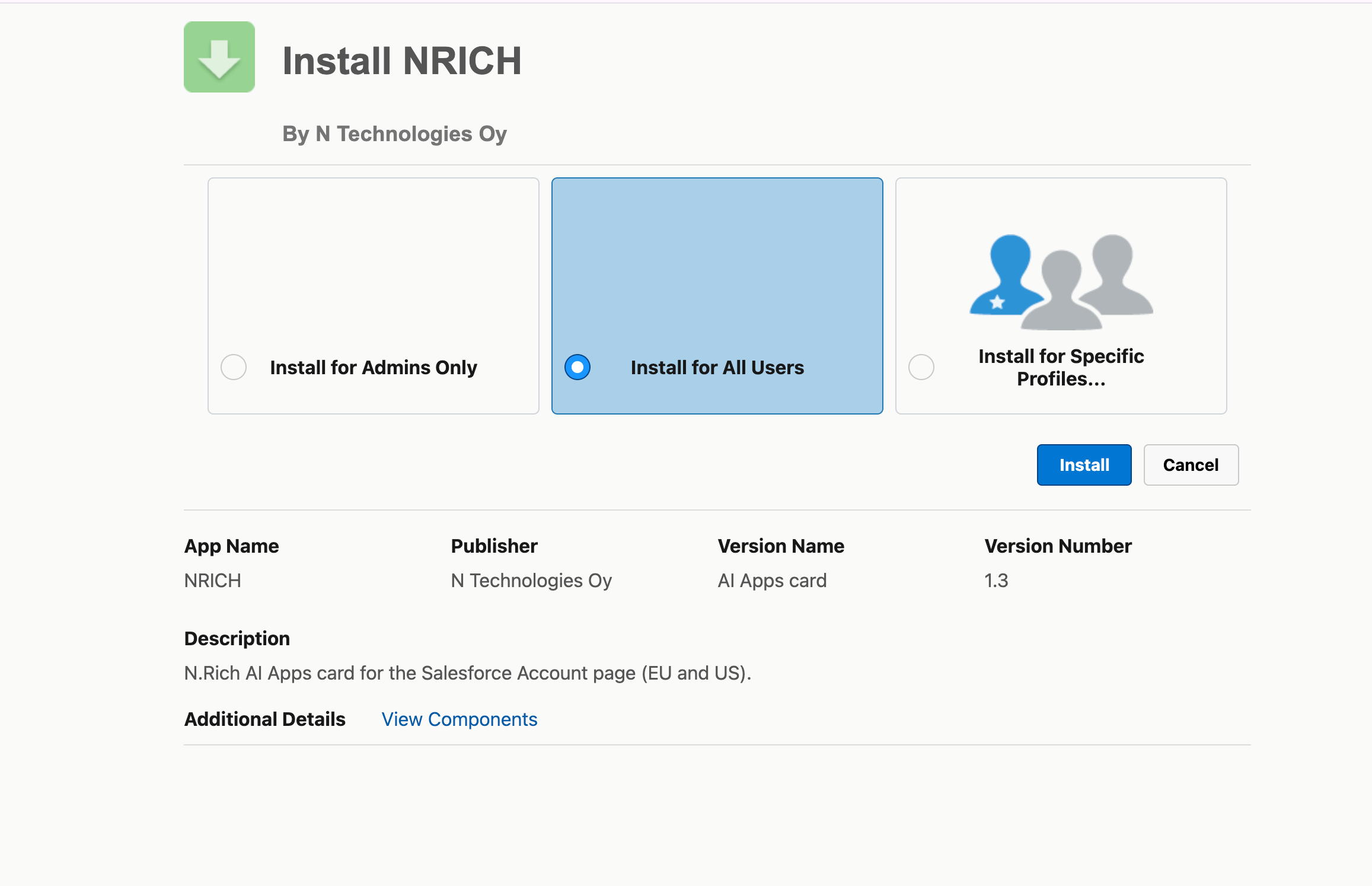Click the Install for Specific Profiles label text
Image resolution: width=1372 pixels, height=886 pixels.
[1061, 367]
